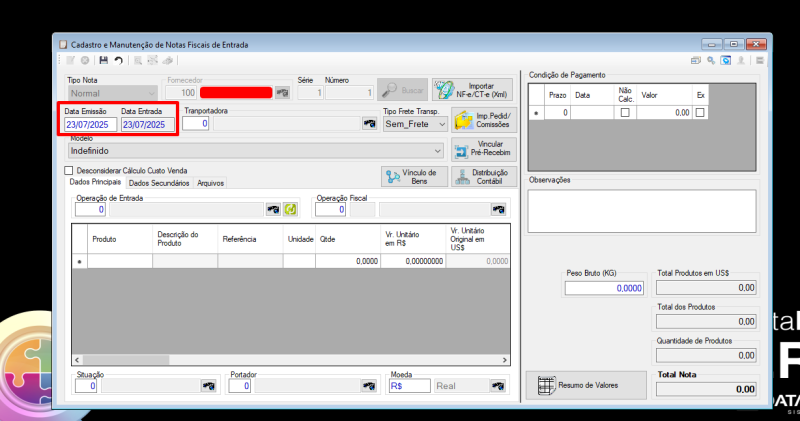Click the Undo arrow toolbar icon
This screenshot has width=800, height=421.
(x=118, y=61)
